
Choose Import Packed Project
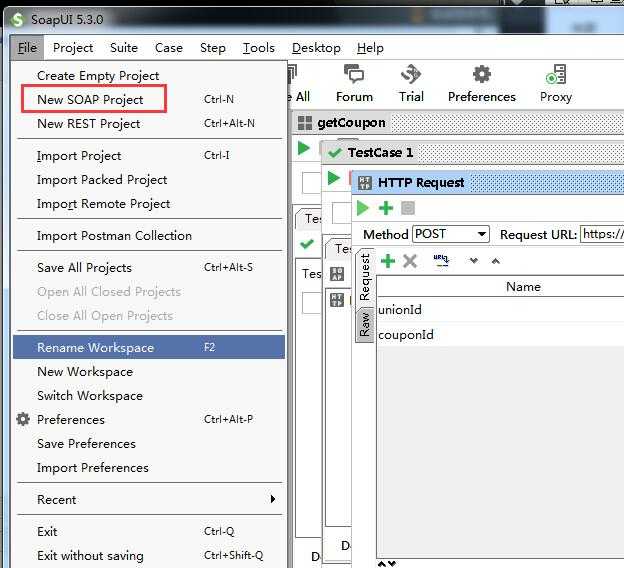[x=149, y=180]
